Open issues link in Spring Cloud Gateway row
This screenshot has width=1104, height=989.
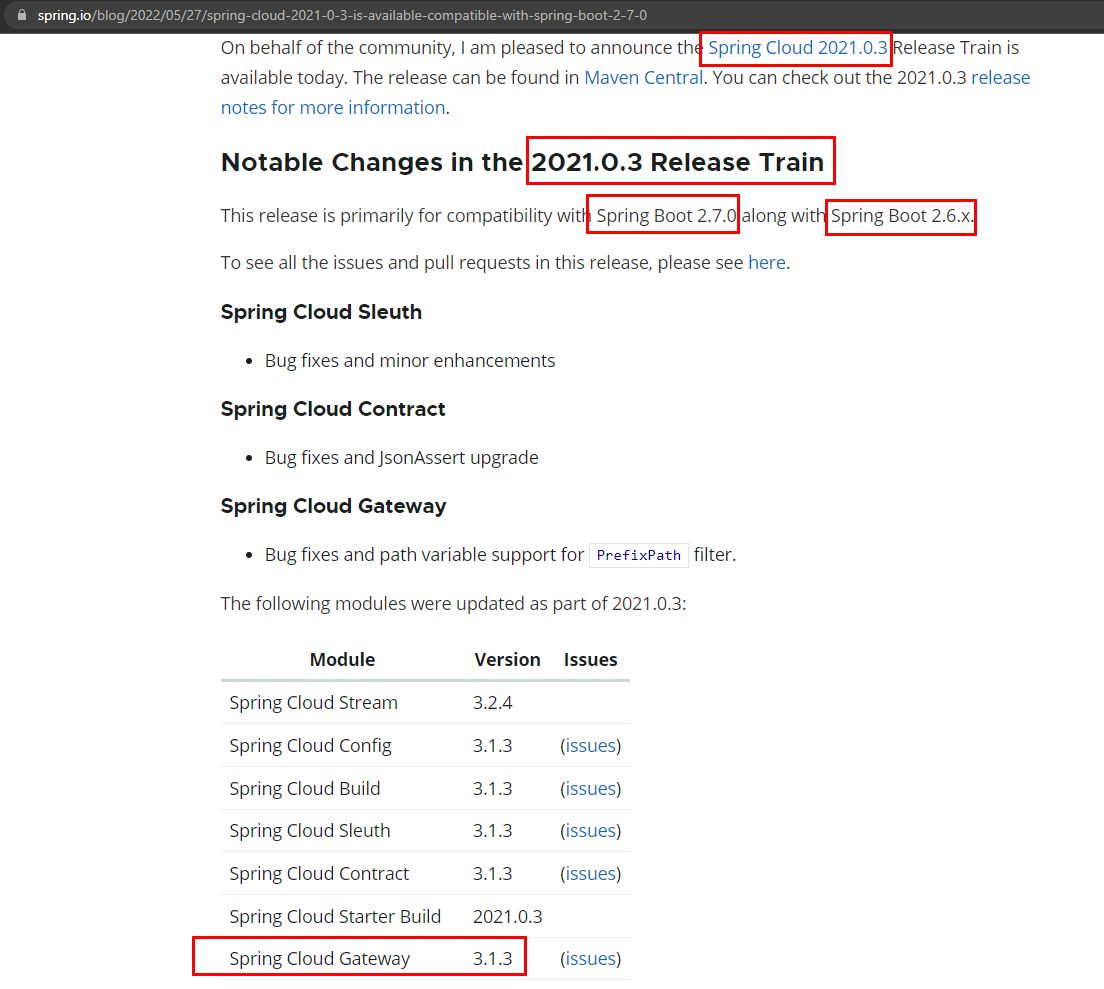pos(591,959)
